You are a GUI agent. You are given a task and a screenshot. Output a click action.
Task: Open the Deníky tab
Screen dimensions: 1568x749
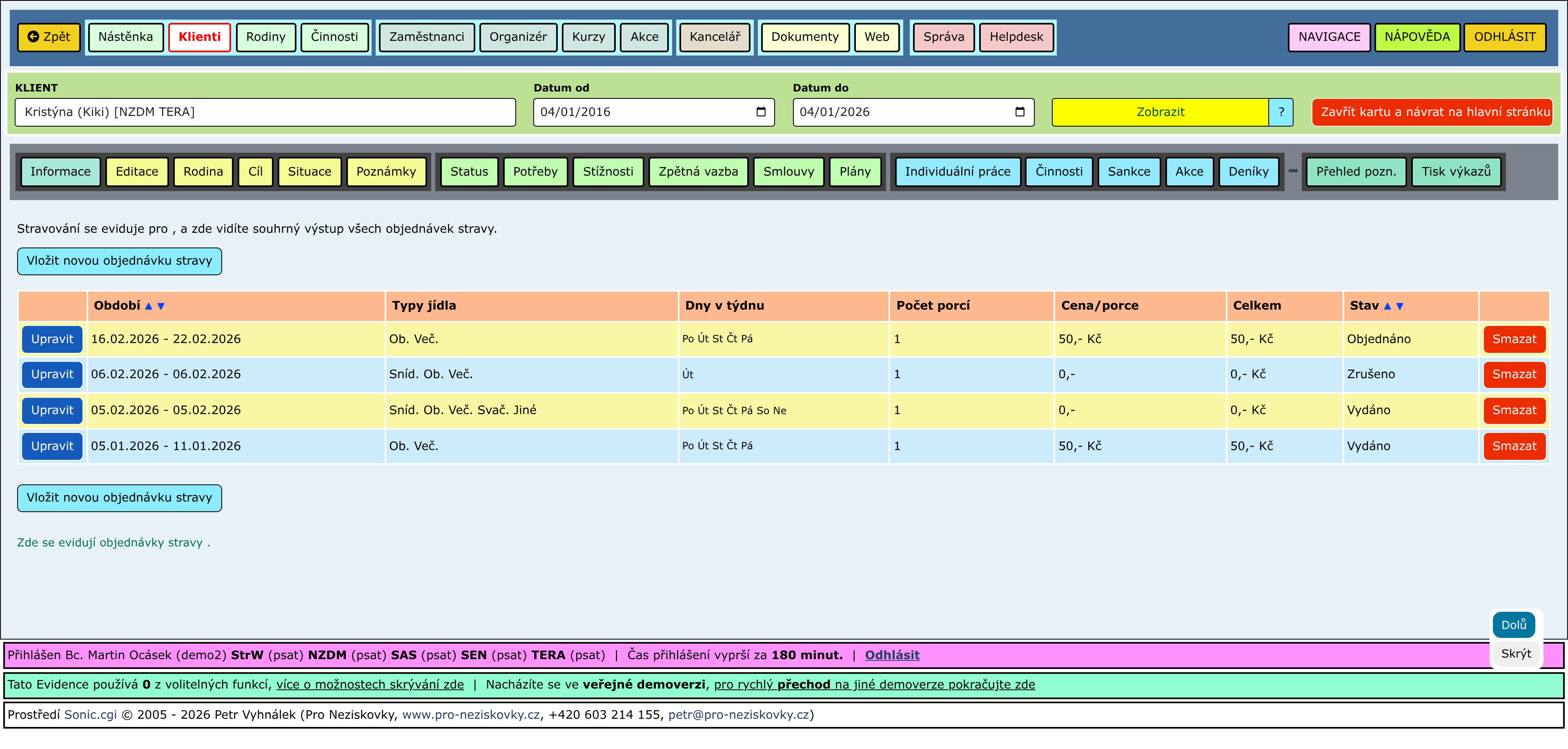(1248, 172)
